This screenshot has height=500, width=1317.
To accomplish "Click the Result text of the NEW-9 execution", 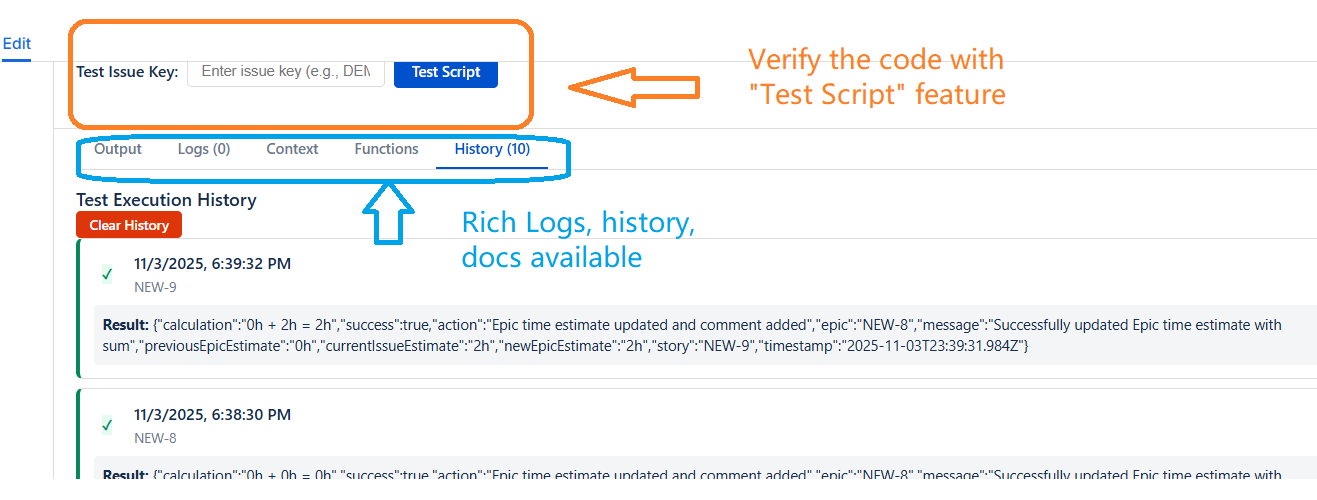I will 692,335.
